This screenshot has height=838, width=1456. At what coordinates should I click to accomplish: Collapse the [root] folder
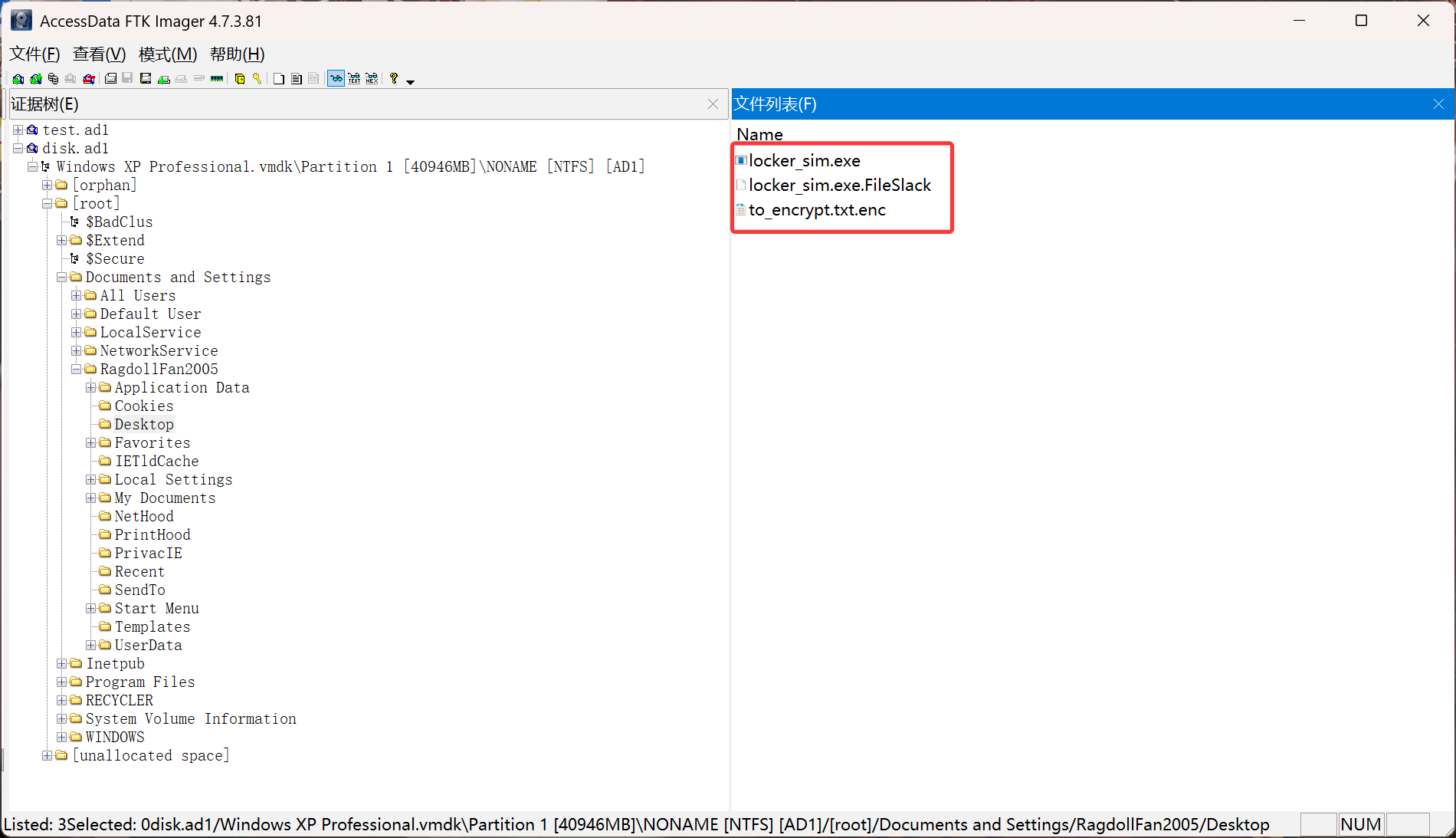coord(48,204)
